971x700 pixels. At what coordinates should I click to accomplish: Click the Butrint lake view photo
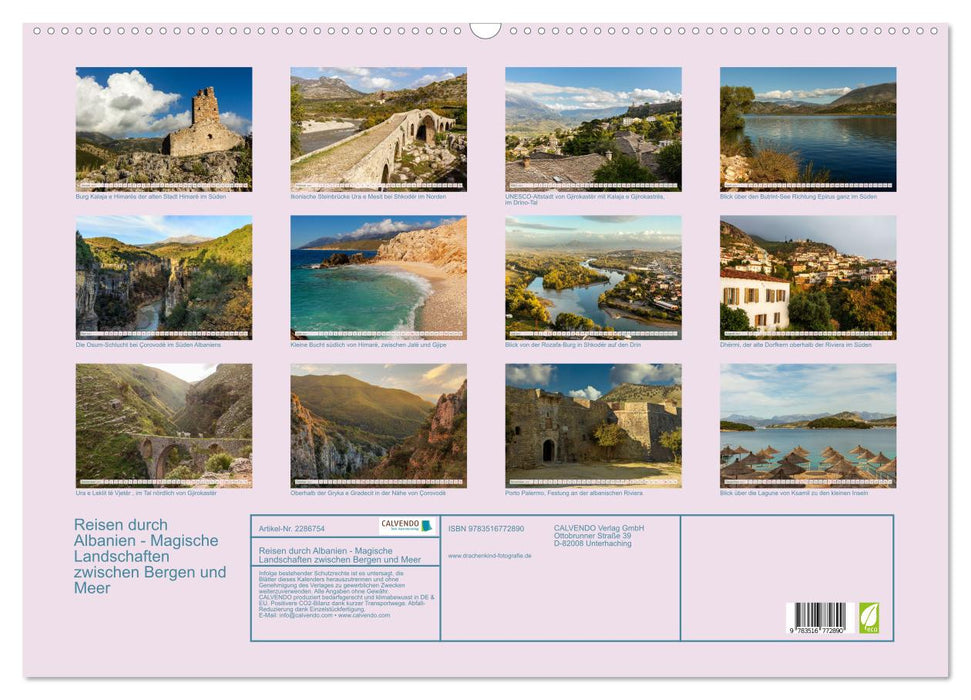click(x=808, y=129)
